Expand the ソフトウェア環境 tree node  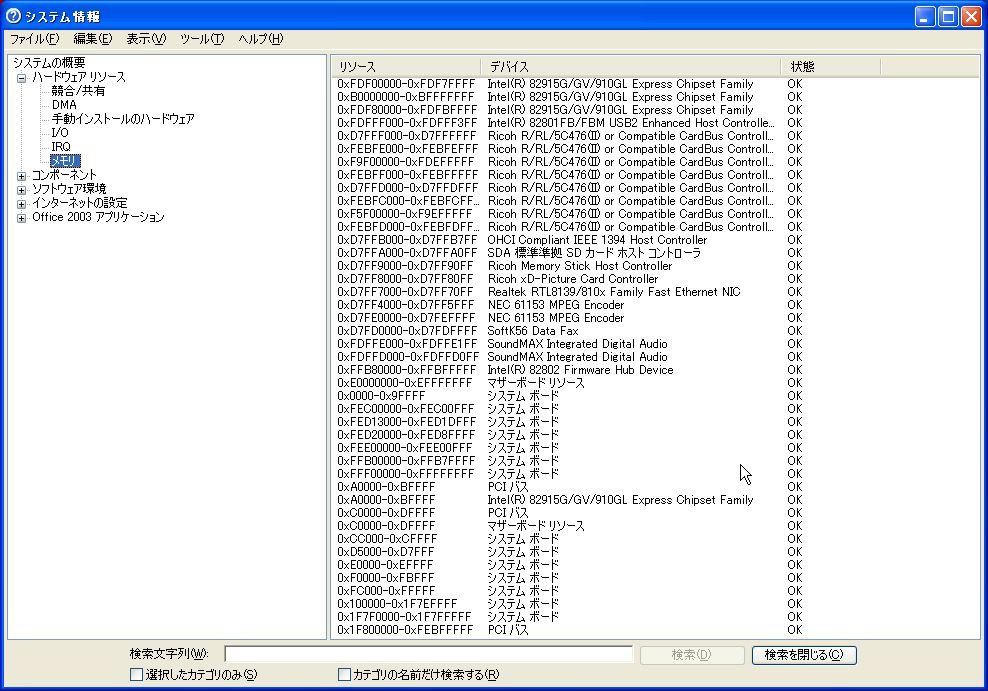(x=22, y=189)
